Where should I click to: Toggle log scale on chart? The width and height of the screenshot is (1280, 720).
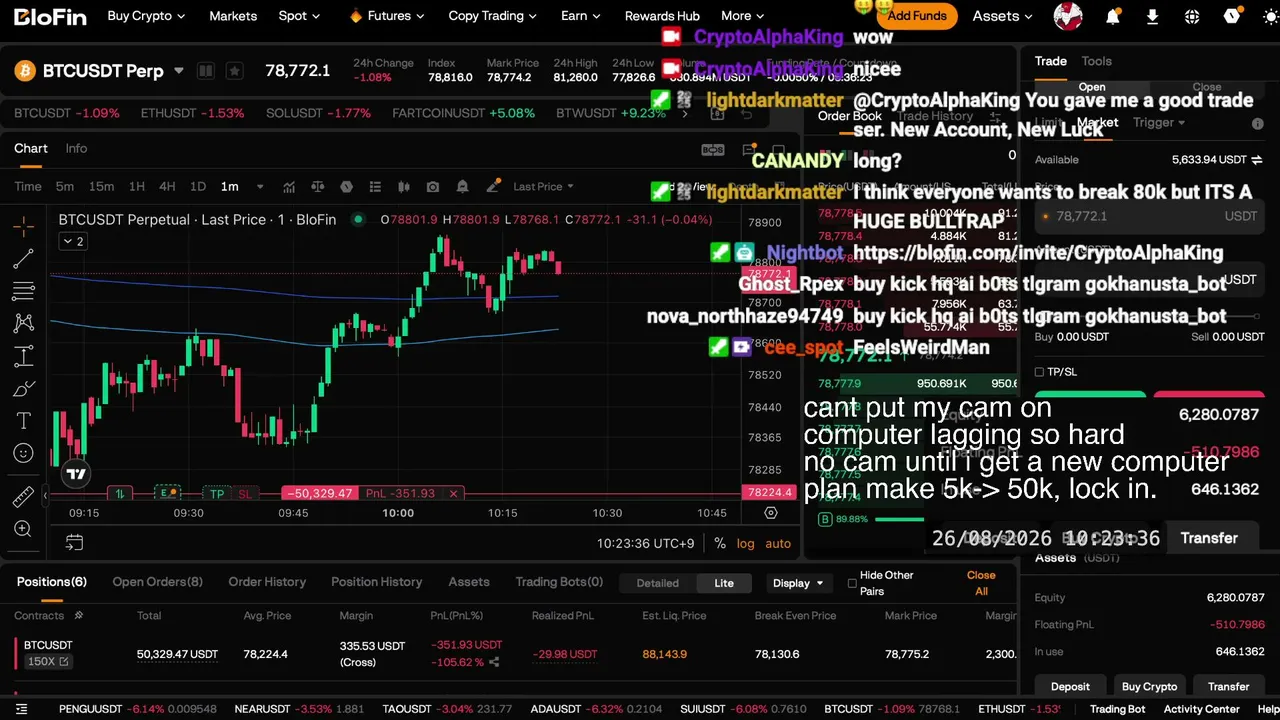pos(746,544)
